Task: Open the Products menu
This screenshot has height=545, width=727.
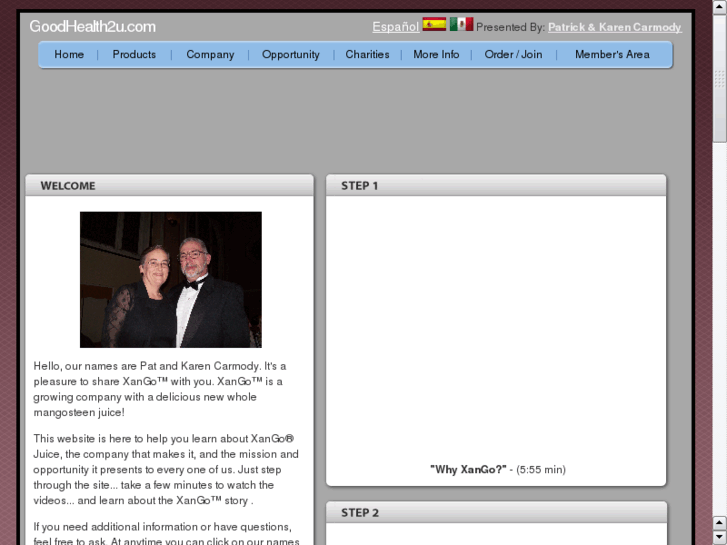Action: [134, 54]
